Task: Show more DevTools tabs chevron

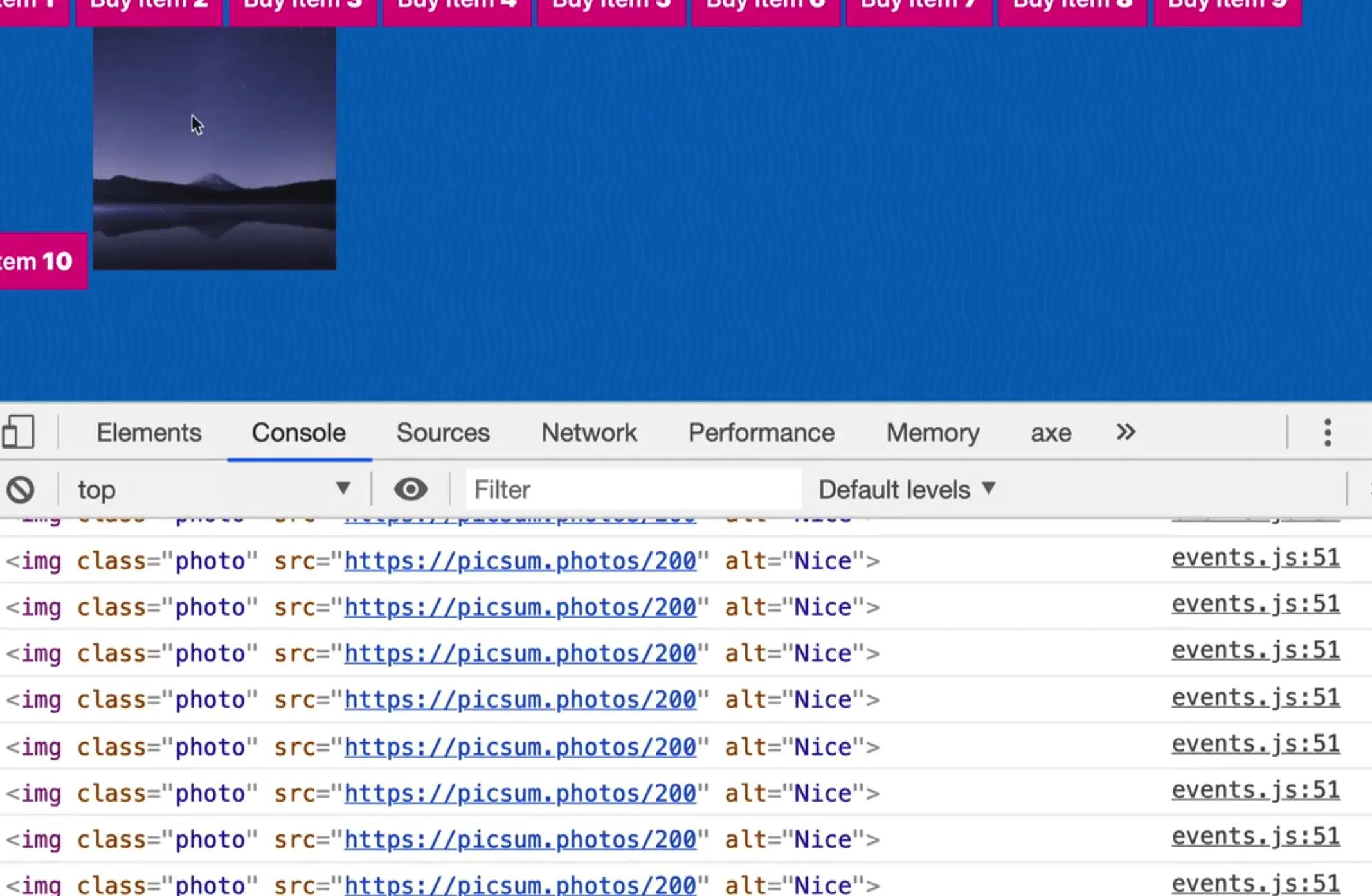Action: pos(1125,432)
